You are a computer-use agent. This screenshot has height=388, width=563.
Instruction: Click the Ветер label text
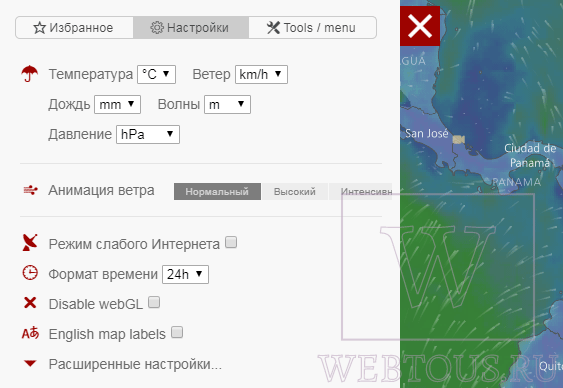211,74
